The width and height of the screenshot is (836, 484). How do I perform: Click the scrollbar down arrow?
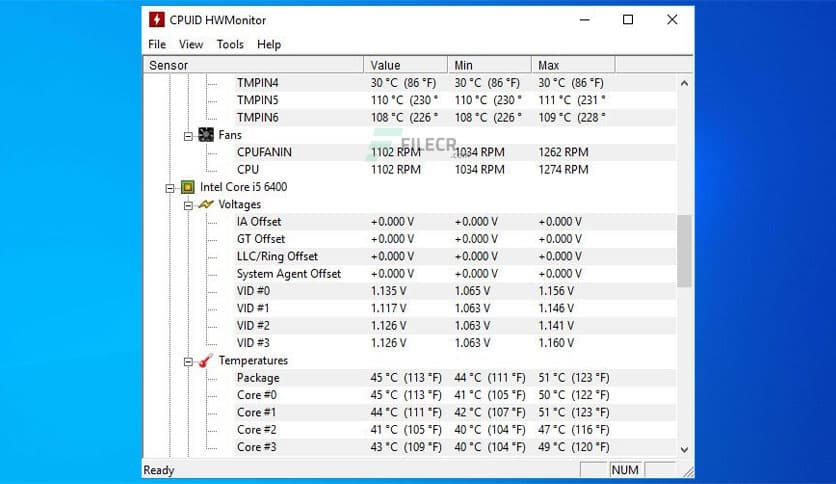click(684, 450)
